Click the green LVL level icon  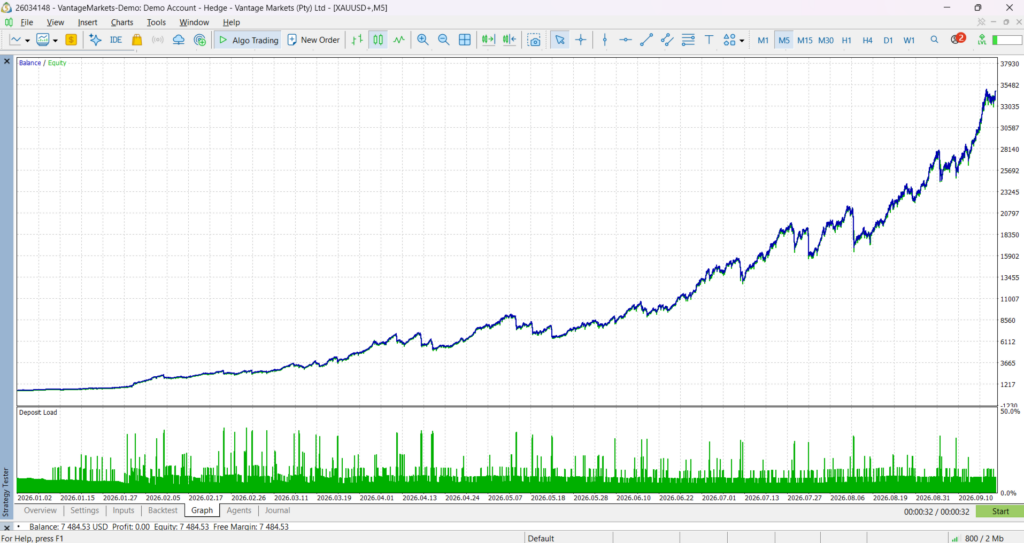pyautogui.click(x=982, y=40)
